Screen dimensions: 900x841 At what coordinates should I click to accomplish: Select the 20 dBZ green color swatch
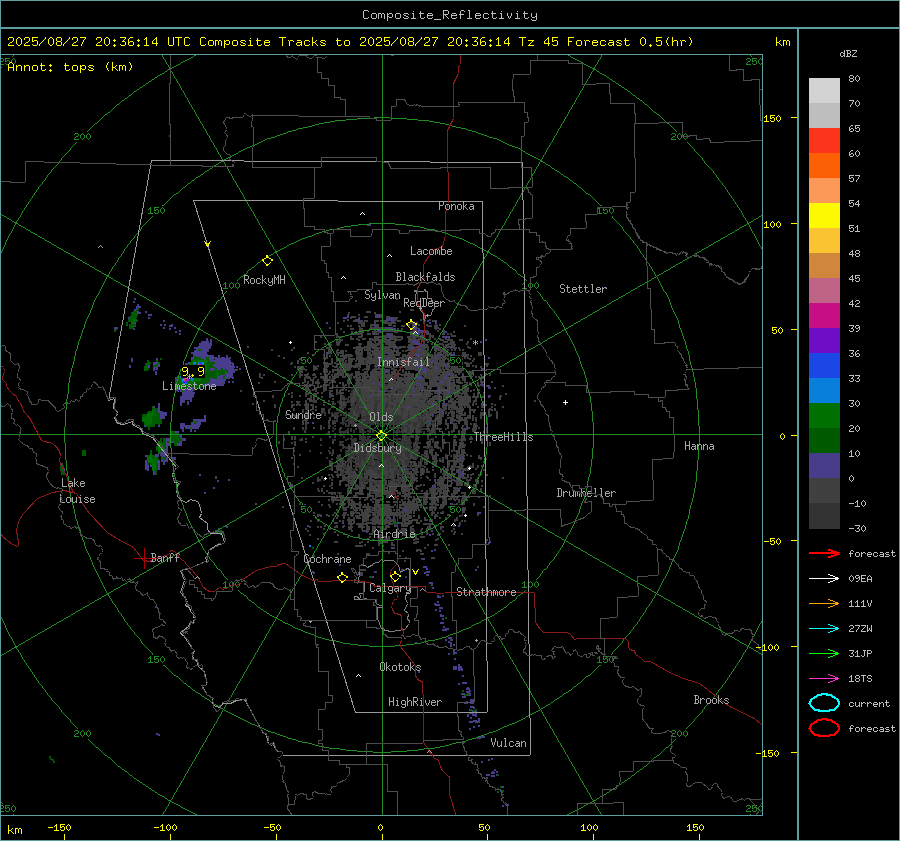[x=824, y=416]
